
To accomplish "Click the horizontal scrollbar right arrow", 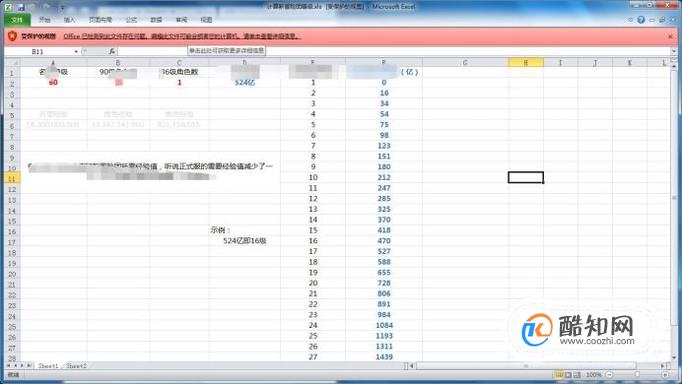I will (662, 366).
